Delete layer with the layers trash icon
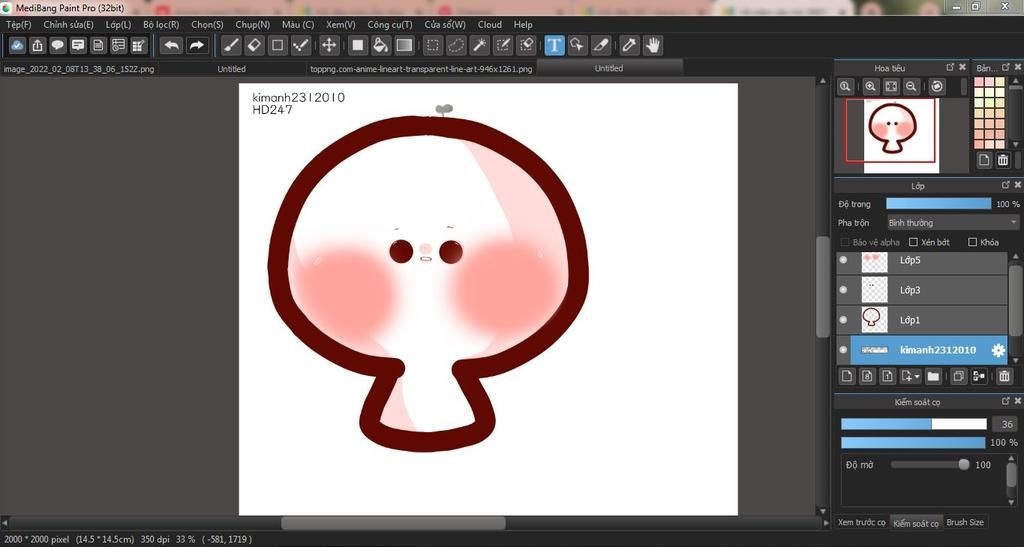 click(1004, 376)
